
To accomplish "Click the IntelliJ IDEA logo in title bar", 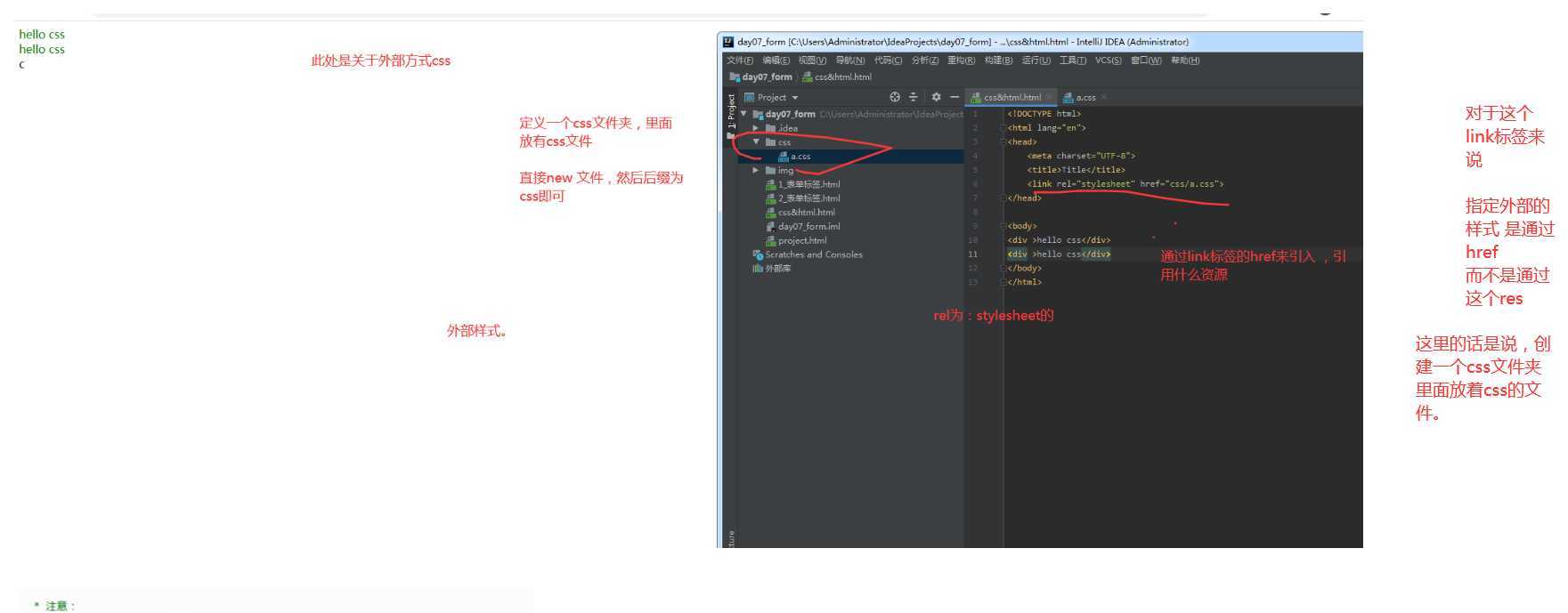I will pyautogui.click(x=728, y=42).
